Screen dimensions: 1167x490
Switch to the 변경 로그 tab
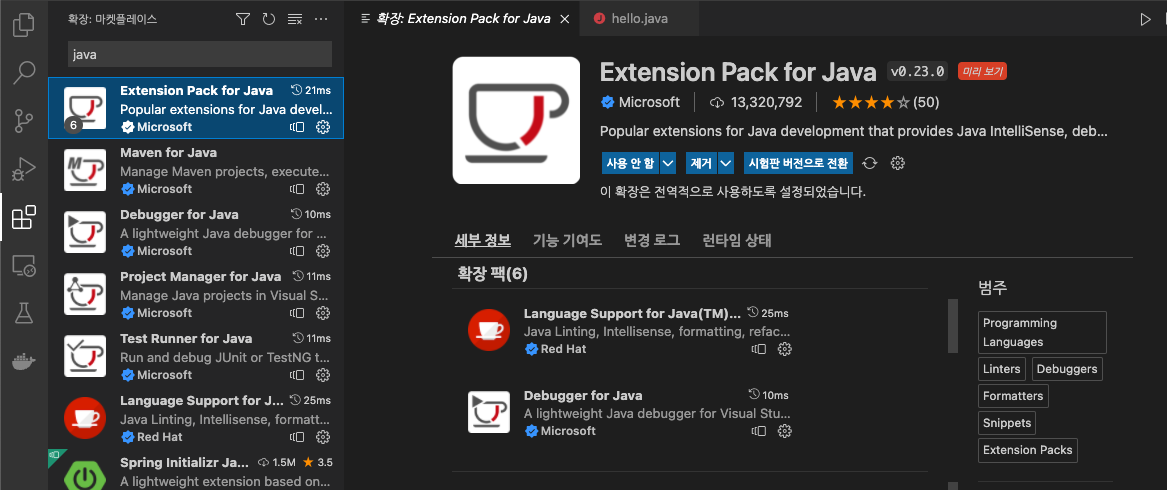pyautogui.click(x=652, y=240)
